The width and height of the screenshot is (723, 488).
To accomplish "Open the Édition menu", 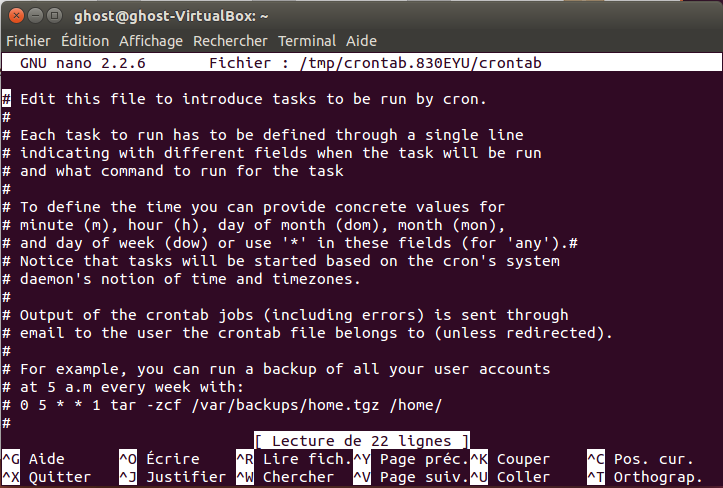I will click(x=85, y=41).
